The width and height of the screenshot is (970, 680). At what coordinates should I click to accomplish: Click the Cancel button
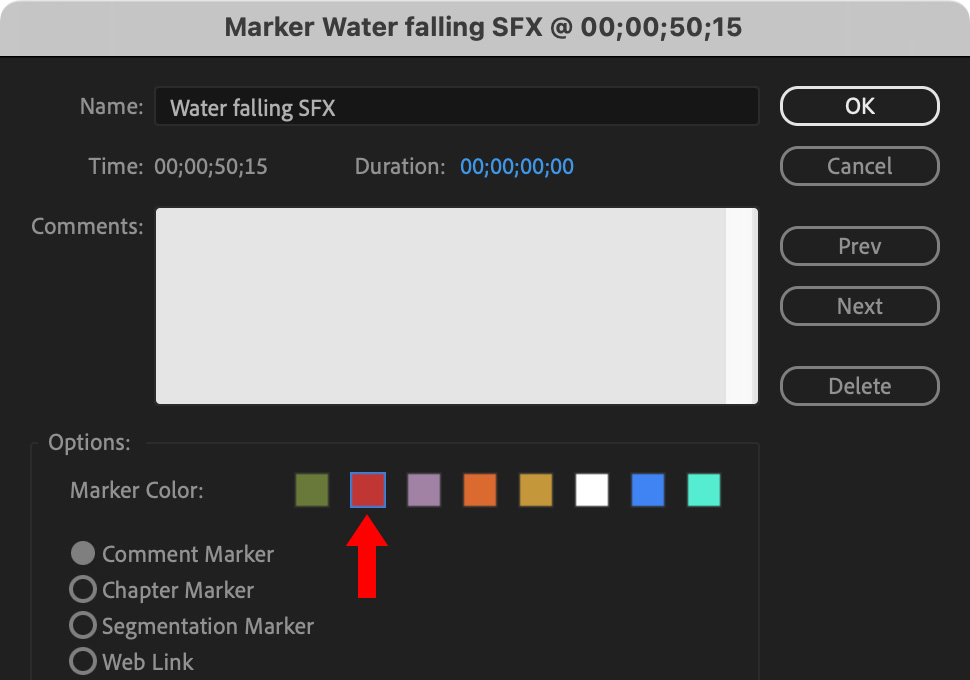coord(859,166)
